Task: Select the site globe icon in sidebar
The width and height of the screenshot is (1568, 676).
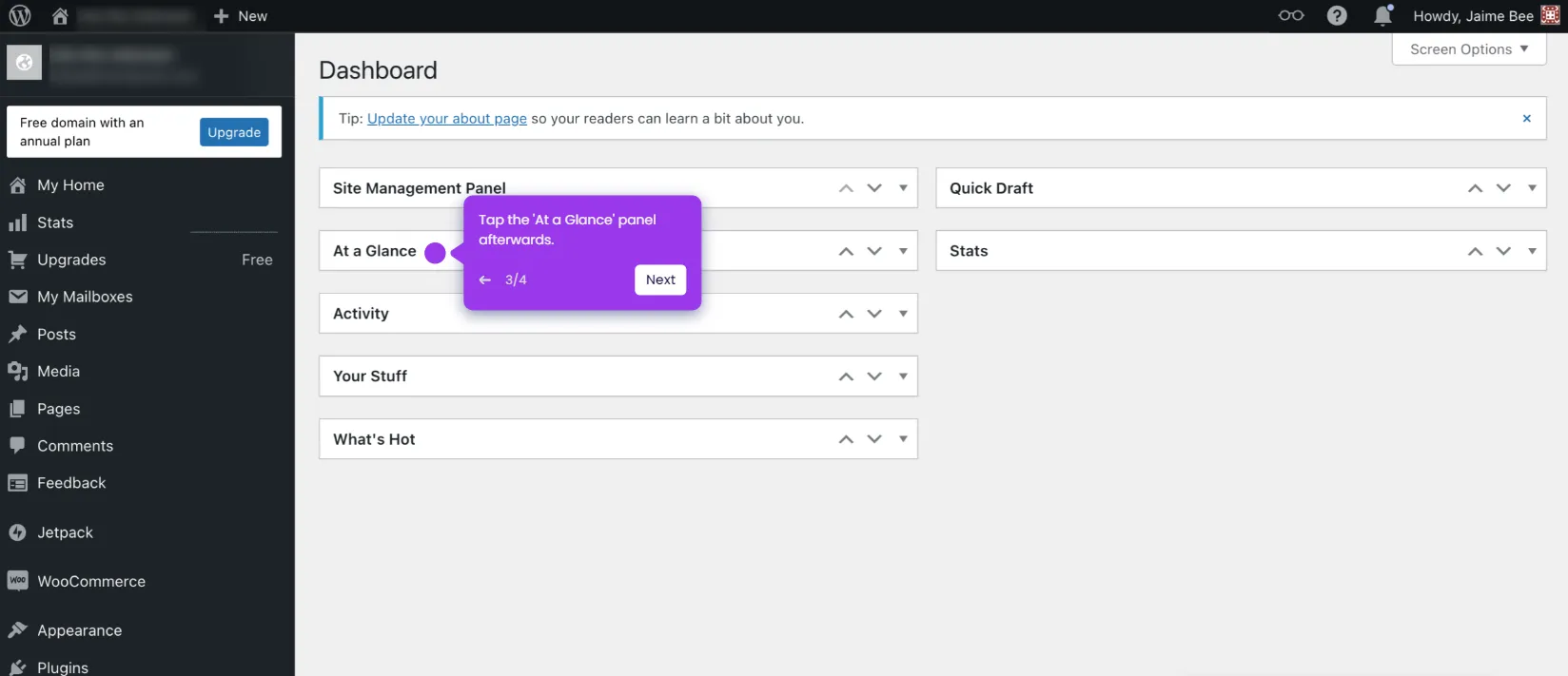Action: (25, 63)
